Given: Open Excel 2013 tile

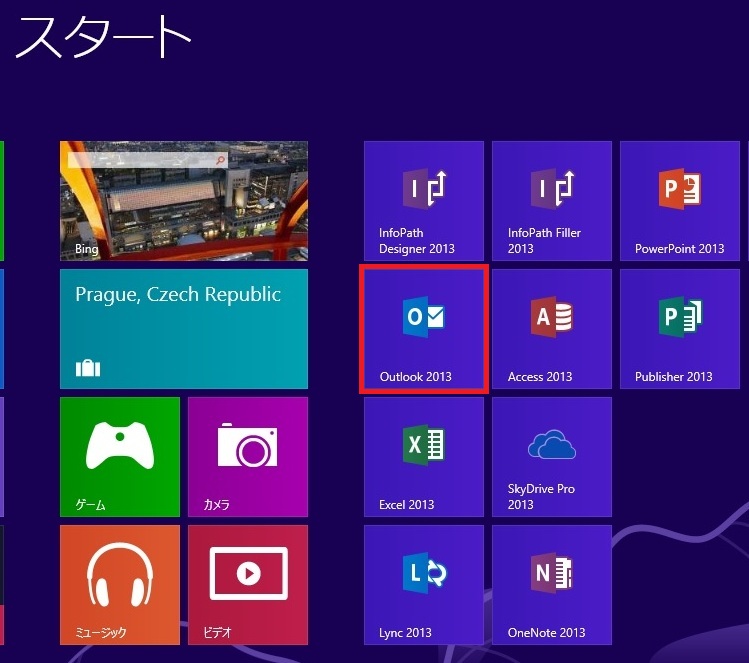Looking at the screenshot, I should 424,457.
